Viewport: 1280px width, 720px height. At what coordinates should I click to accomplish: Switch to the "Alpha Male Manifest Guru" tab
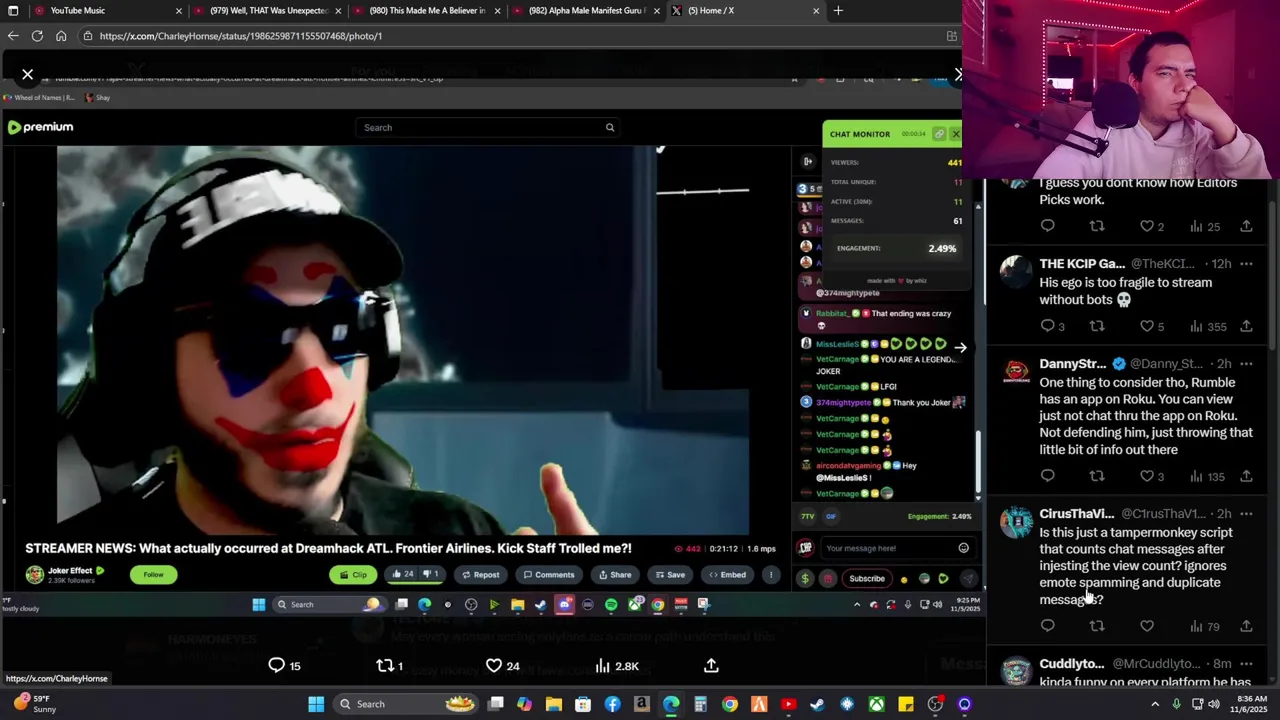(x=587, y=11)
